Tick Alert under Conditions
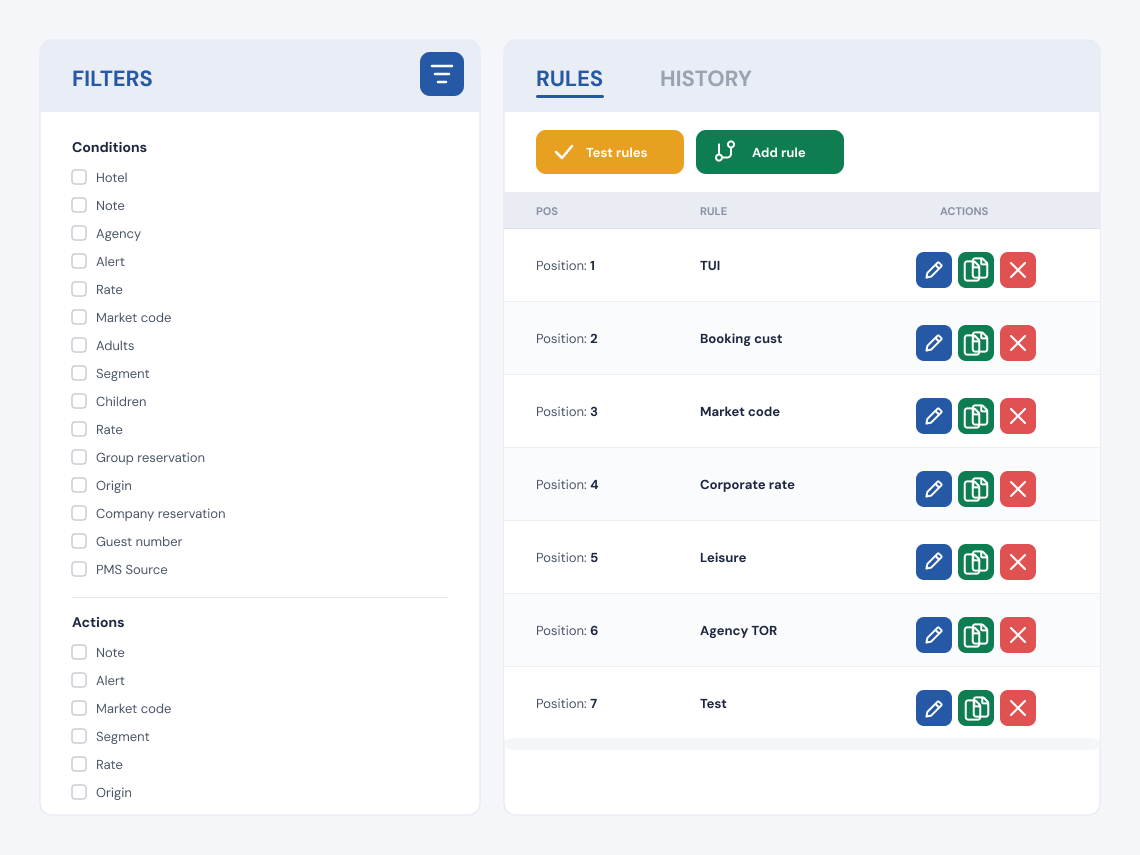1140x855 pixels. click(79, 262)
